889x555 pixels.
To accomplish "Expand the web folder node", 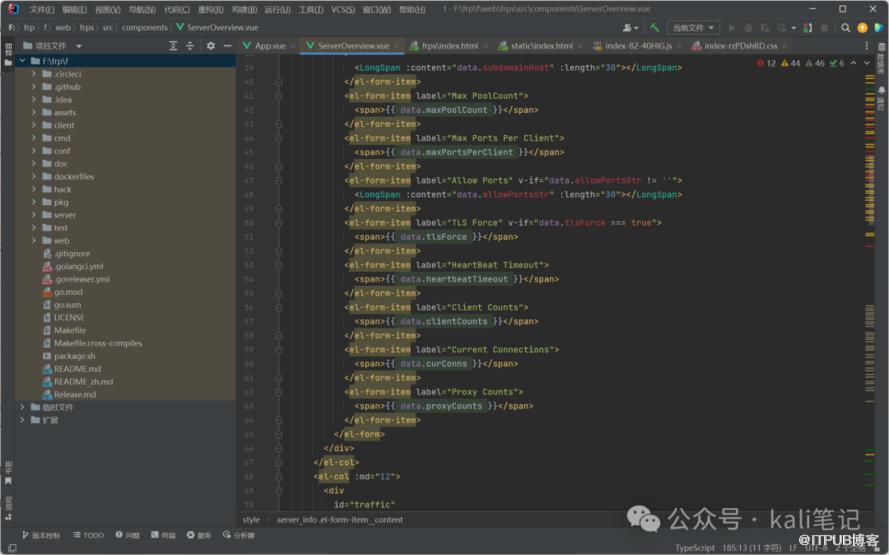I will click(33, 241).
